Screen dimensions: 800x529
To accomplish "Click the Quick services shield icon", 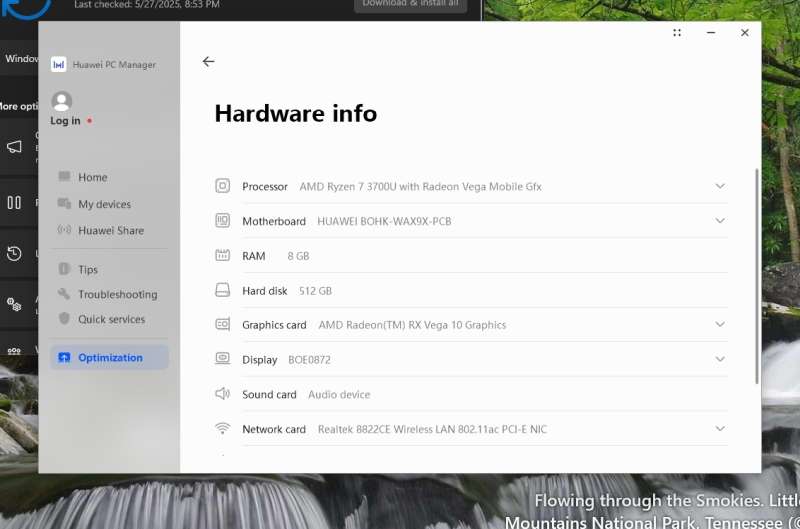I will (x=64, y=318).
